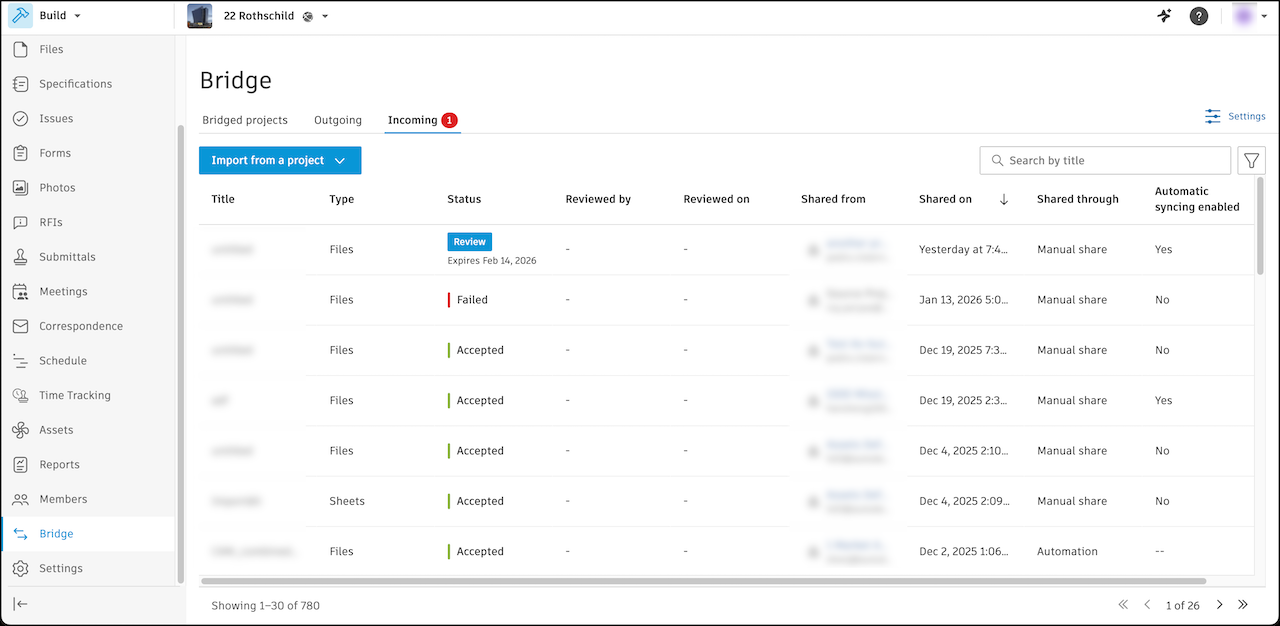The width and height of the screenshot is (1280, 626).
Task: Open the Assets section
Action: pyautogui.click(x=58, y=429)
